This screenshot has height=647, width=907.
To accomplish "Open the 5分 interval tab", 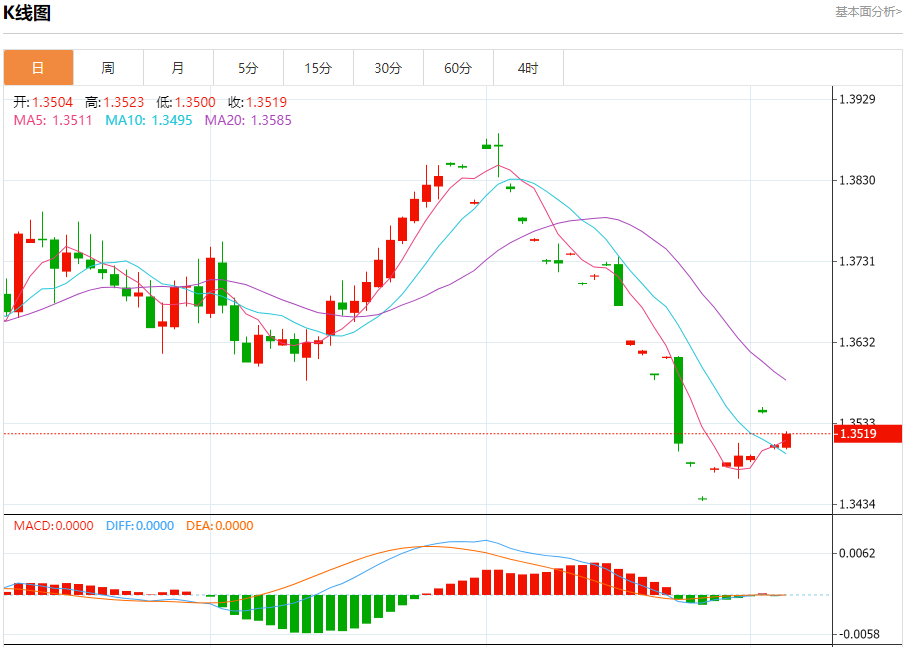I will coord(248,68).
